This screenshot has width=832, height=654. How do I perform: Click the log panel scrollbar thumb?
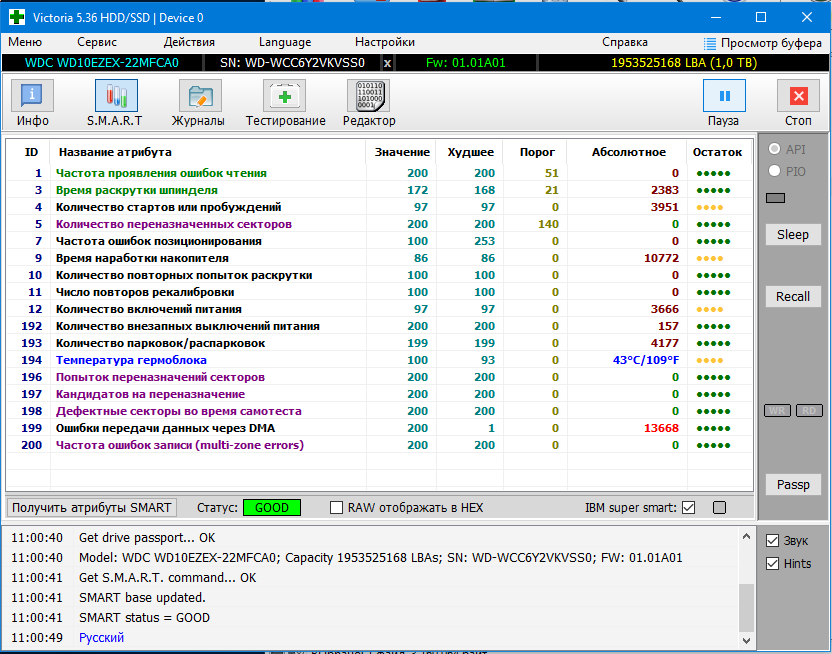[746, 608]
